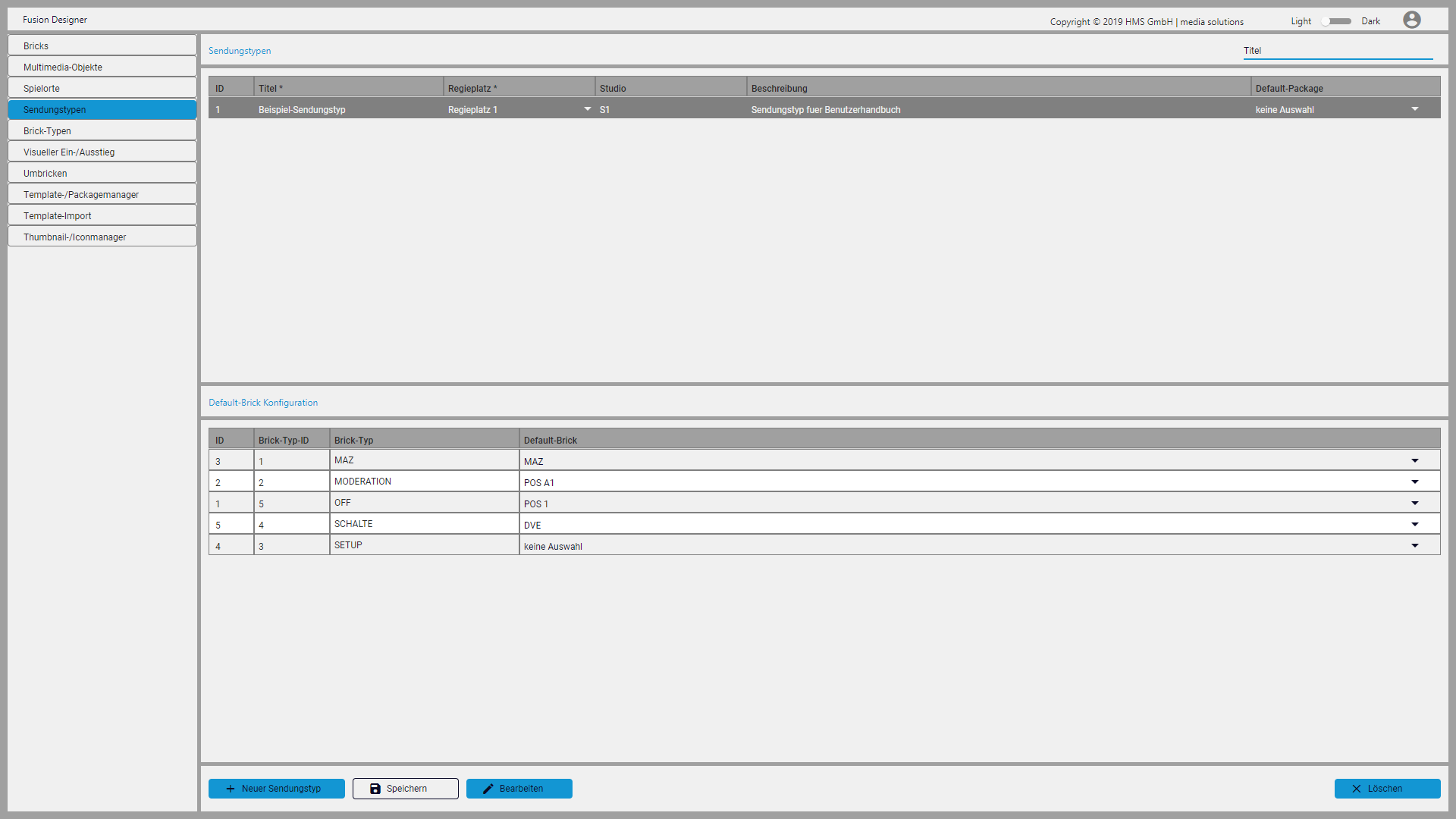Screen dimensions: 1456x819
Task: Expand the Default-Package keine Auswahl dropdown
Action: click(x=1414, y=109)
